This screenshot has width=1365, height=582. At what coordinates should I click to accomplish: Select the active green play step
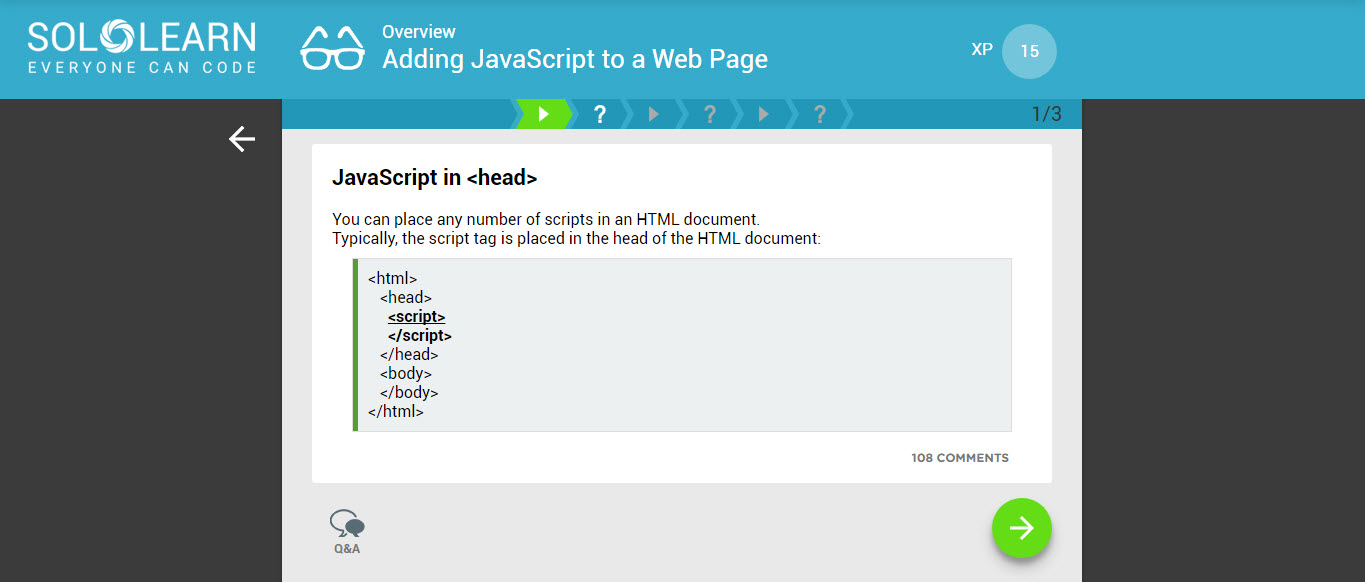pos(543,114)
